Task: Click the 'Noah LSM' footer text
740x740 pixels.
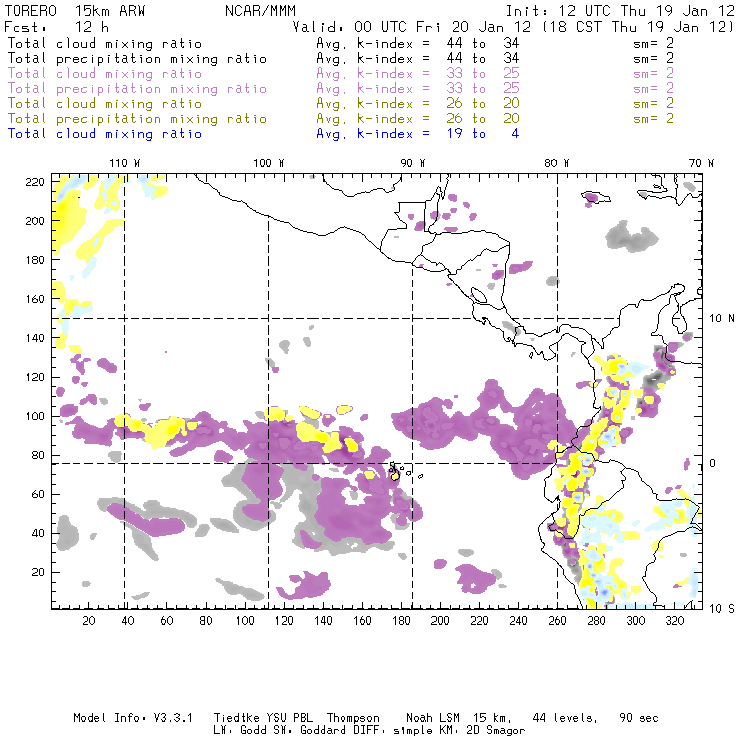Action: click(x=433, y=718)
